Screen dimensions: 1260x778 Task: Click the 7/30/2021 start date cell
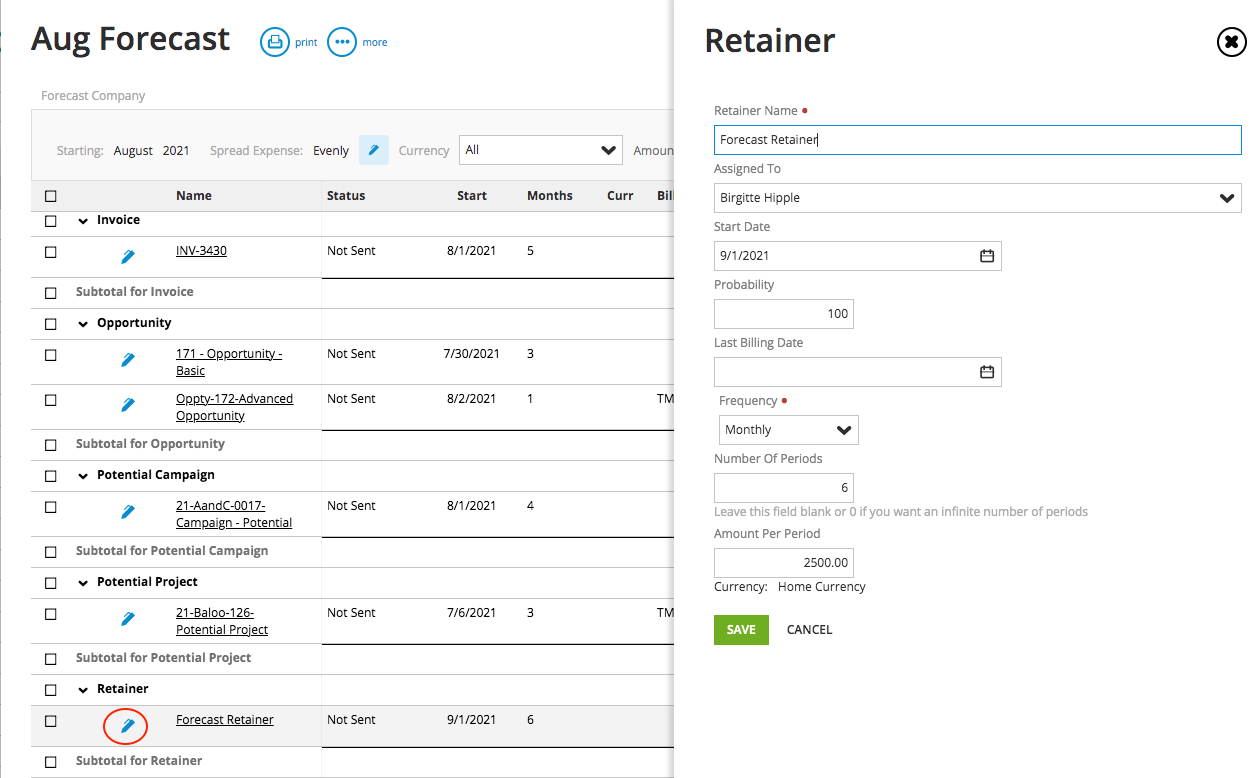click(x=471, y=354)
